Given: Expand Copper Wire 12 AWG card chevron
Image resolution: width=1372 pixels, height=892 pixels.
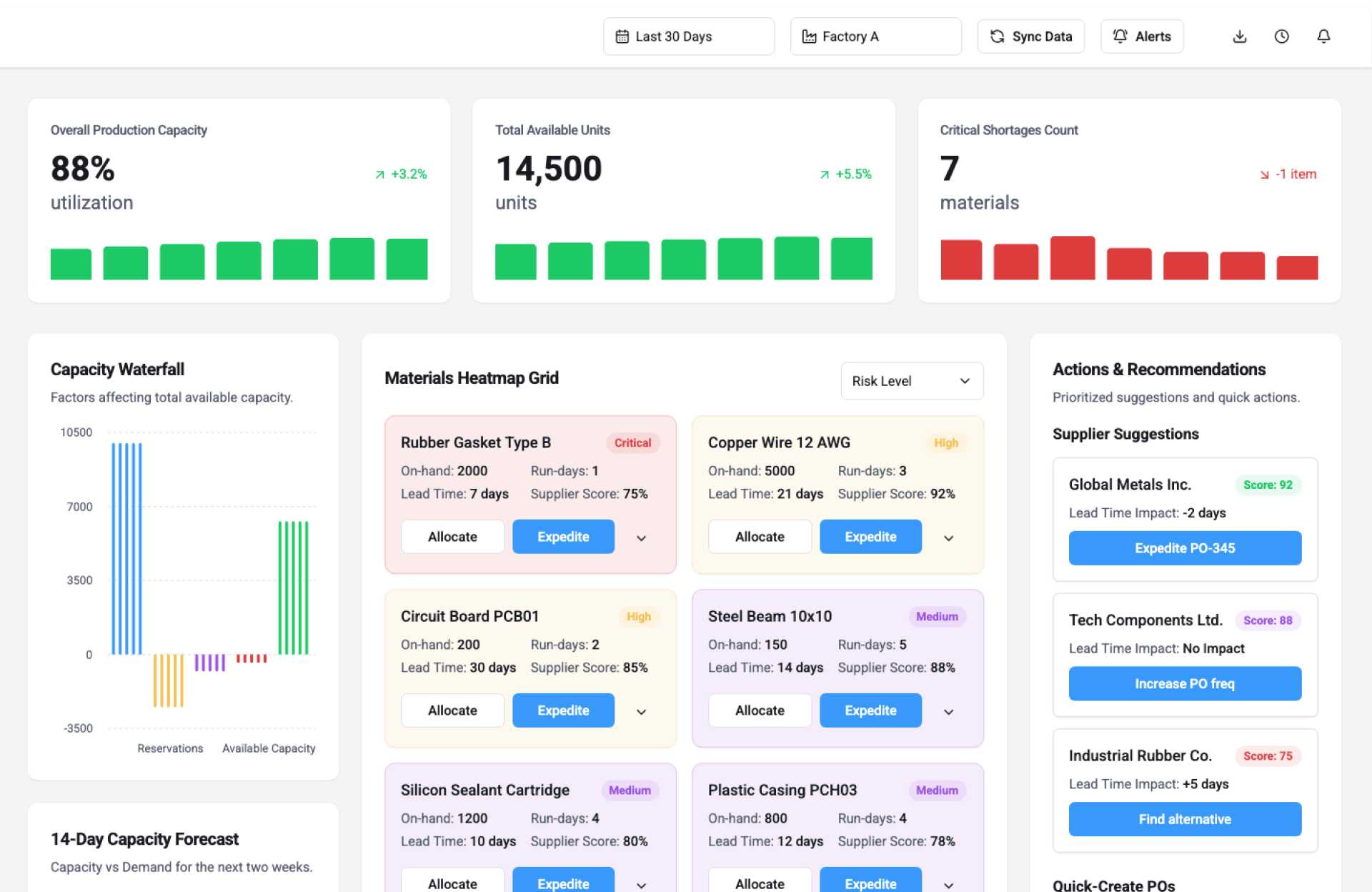Looking at the screenshot, I should pos(948,538).
